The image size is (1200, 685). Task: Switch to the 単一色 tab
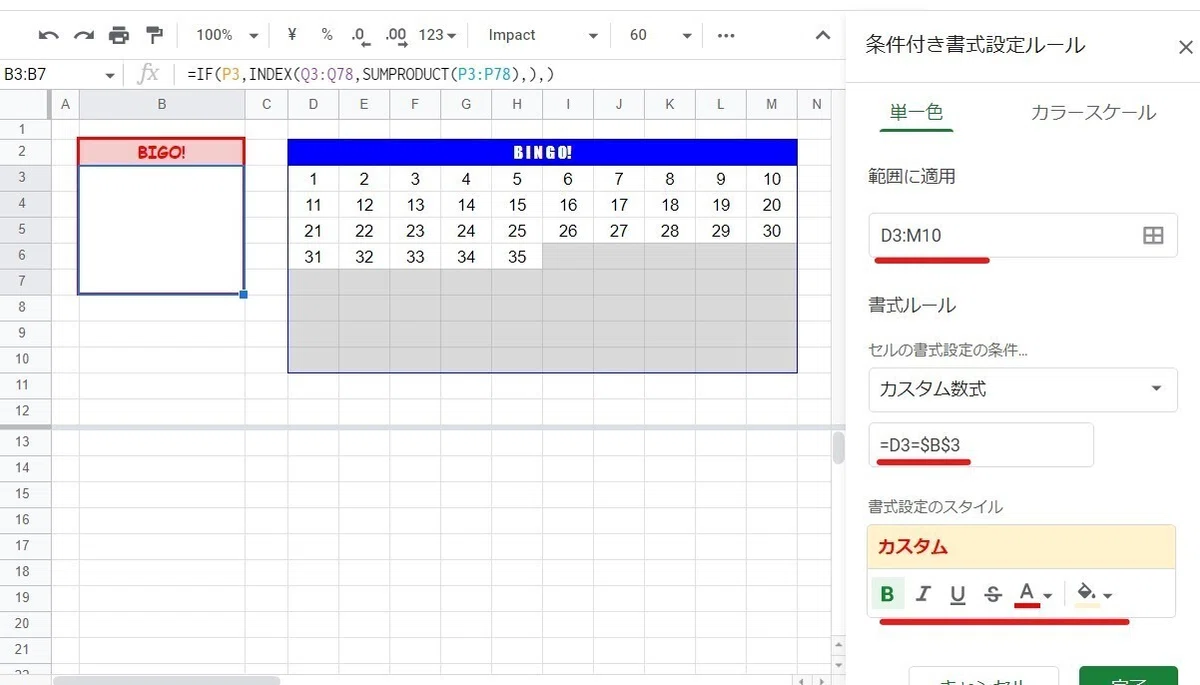[x=916, y=113]
